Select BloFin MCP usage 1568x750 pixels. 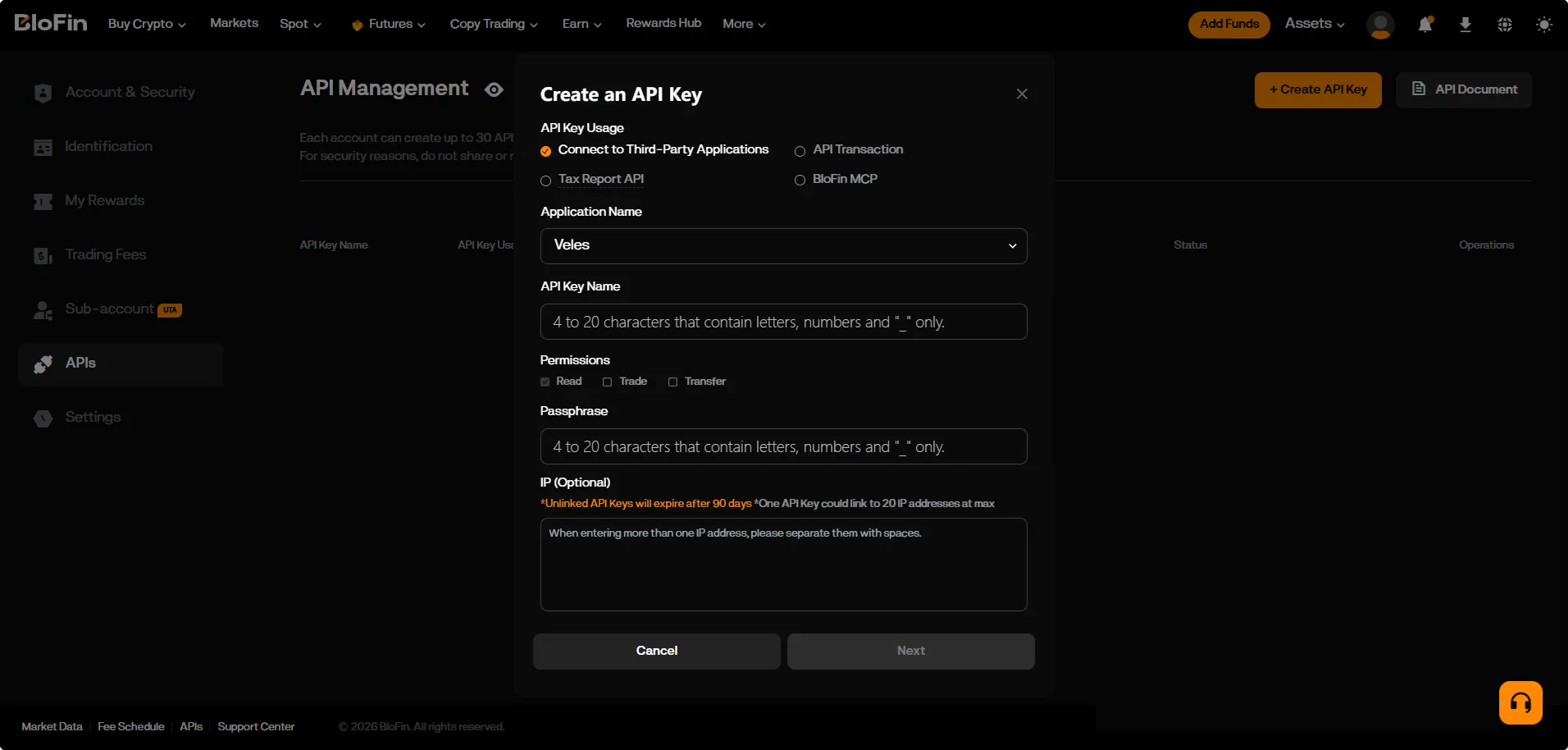[836, 180]
